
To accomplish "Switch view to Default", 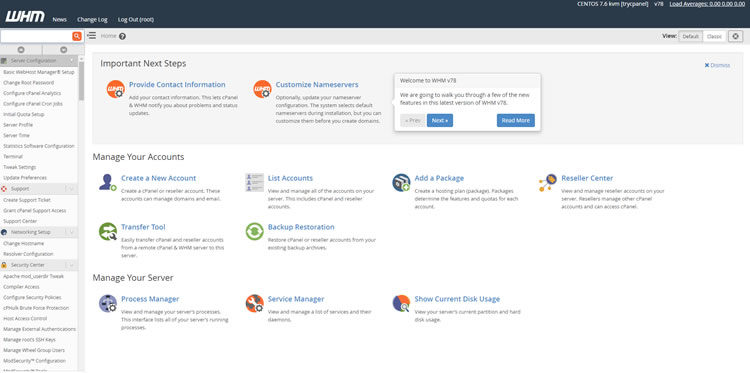I will tap(690, 36).
